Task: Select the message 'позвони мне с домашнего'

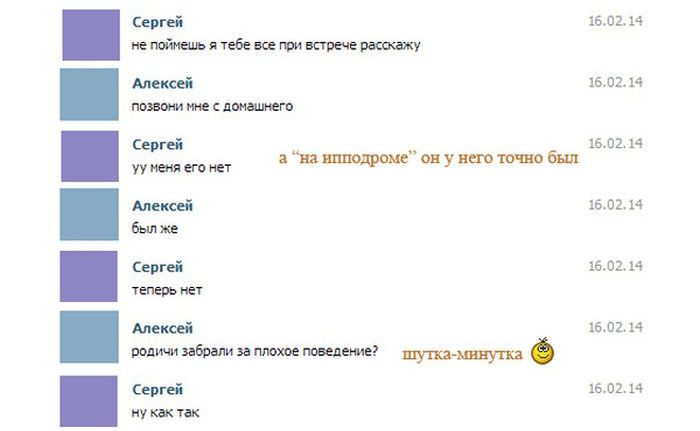Action: (x=212, y=106)
